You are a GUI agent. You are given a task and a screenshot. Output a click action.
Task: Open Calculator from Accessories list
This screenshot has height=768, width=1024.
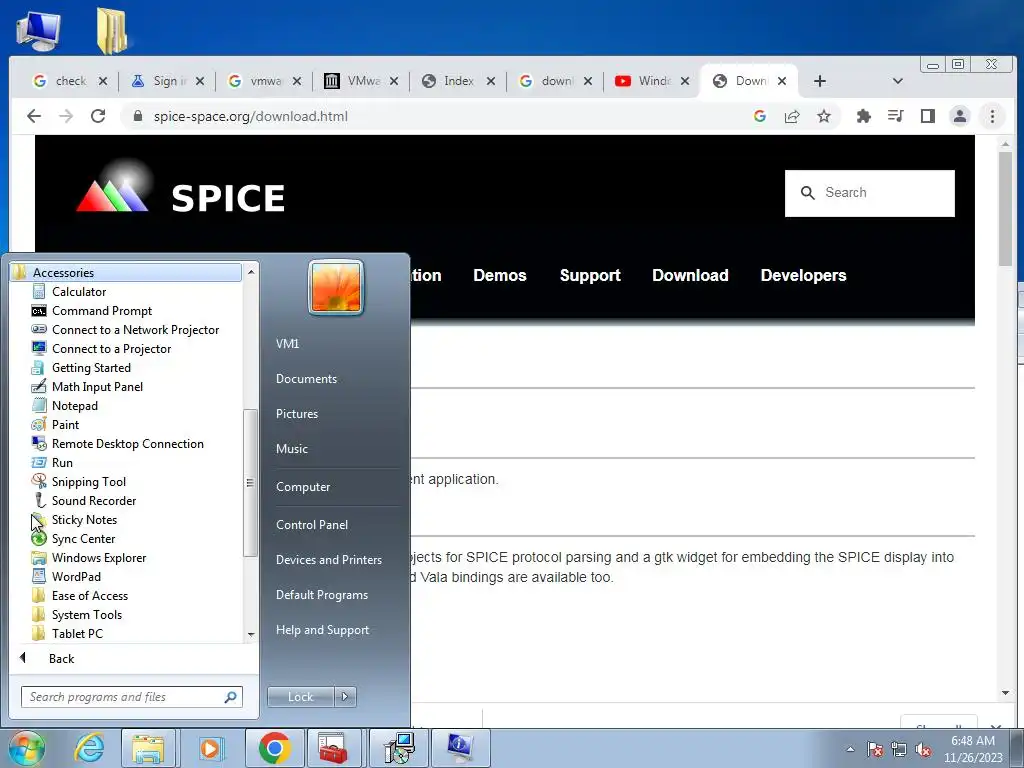click(x=78, y=292)
